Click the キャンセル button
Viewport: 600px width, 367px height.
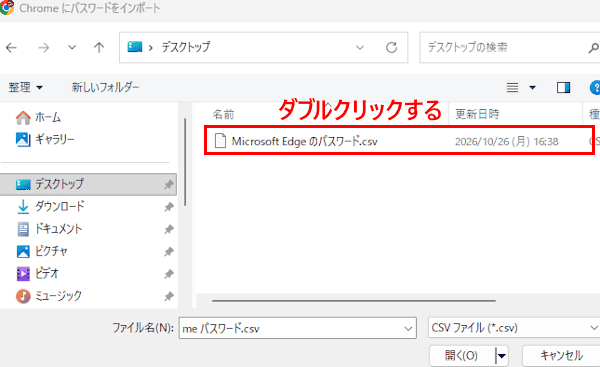(561, 356)
